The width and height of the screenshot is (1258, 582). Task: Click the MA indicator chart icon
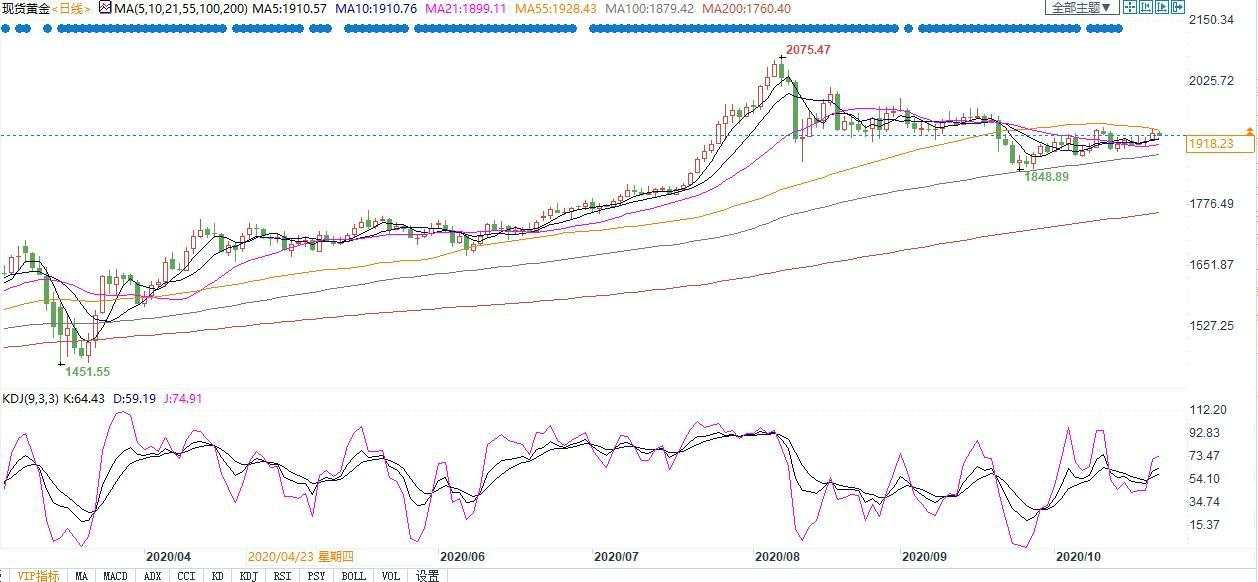[105, 7]
